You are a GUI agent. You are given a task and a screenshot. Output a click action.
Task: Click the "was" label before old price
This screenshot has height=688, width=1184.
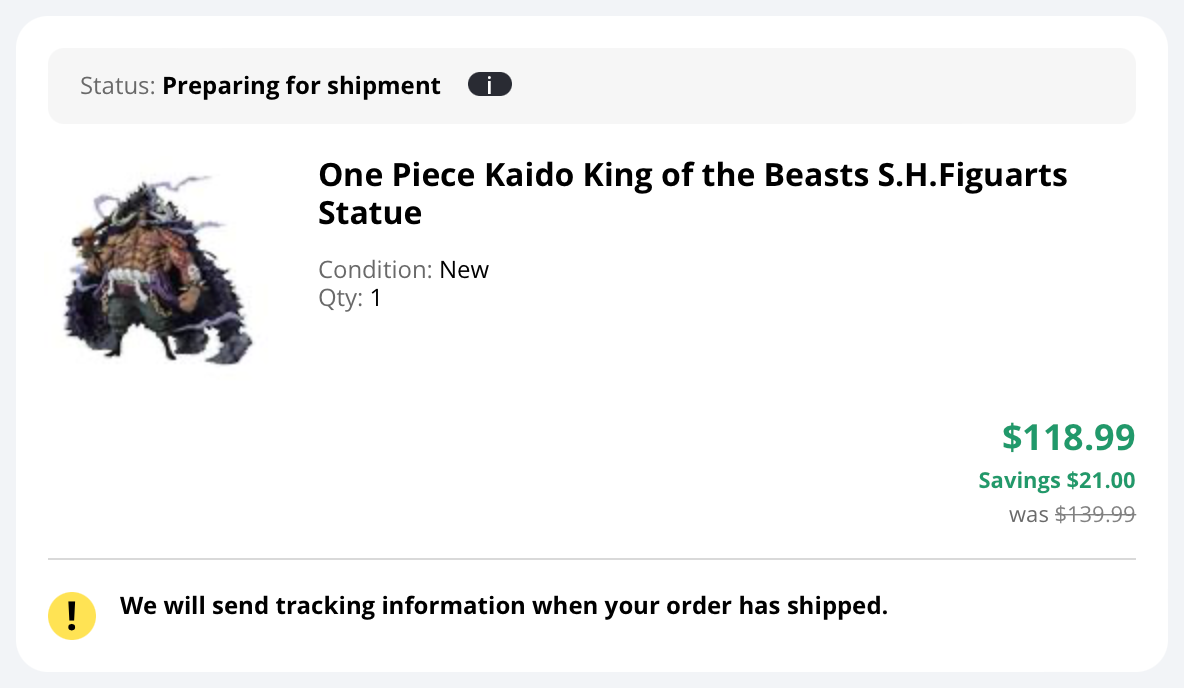(x=1028, y=515)
